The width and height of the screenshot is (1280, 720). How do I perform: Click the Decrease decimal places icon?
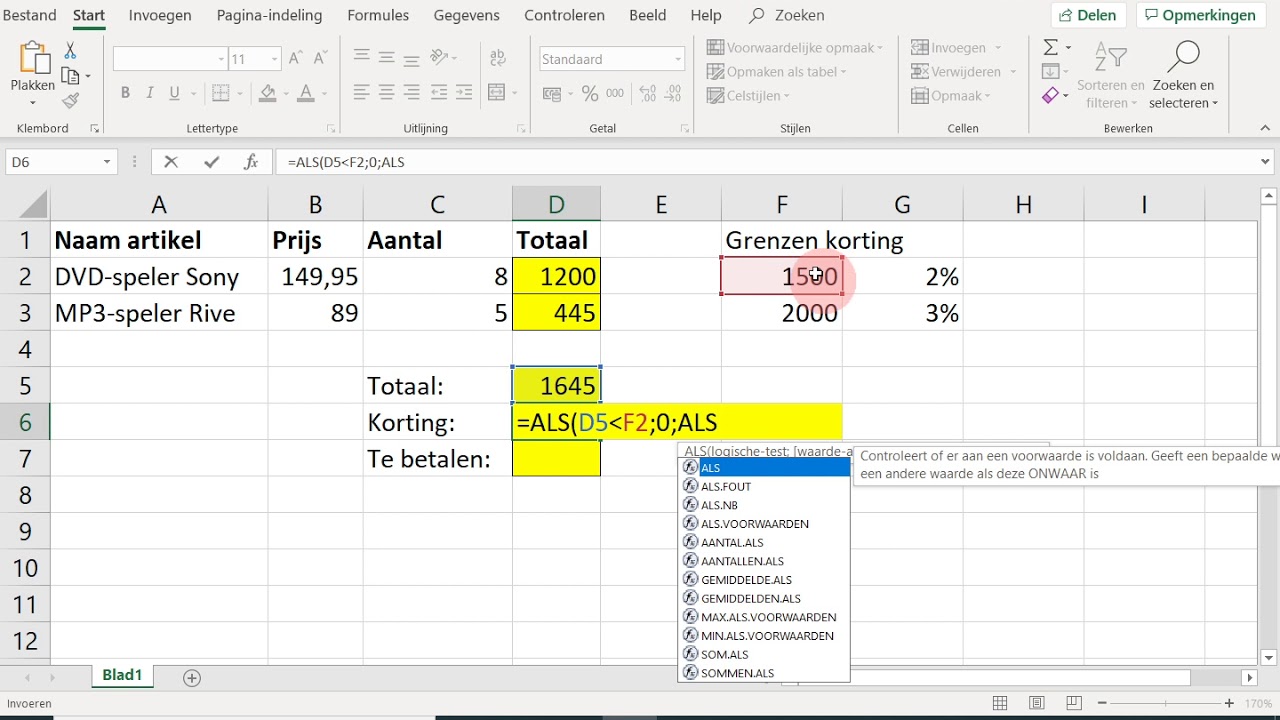coord(673,93)
